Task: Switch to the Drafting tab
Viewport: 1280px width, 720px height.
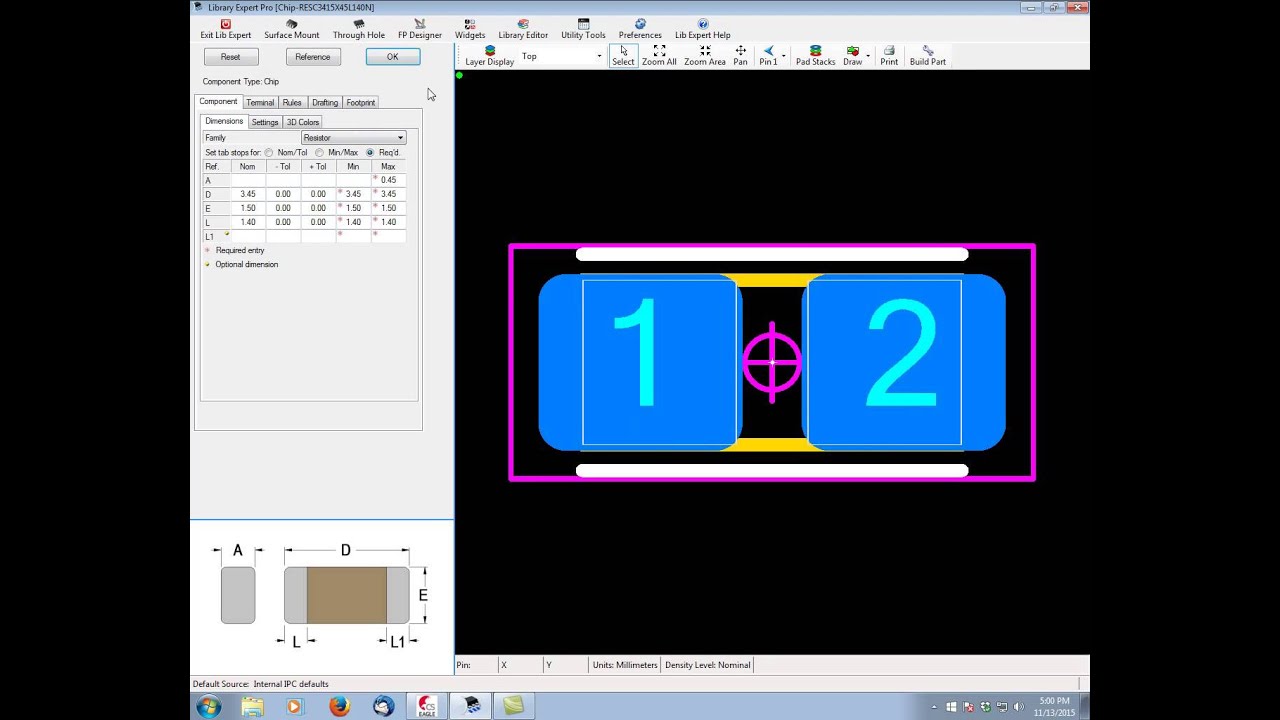Action: (325, 103)
